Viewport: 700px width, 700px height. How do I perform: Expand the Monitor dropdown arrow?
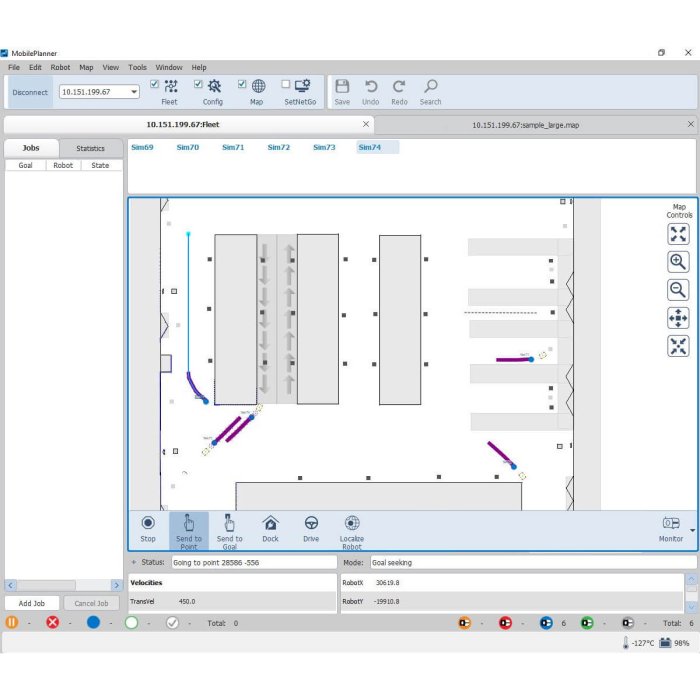pyautogui.click(x=692, y=529)
